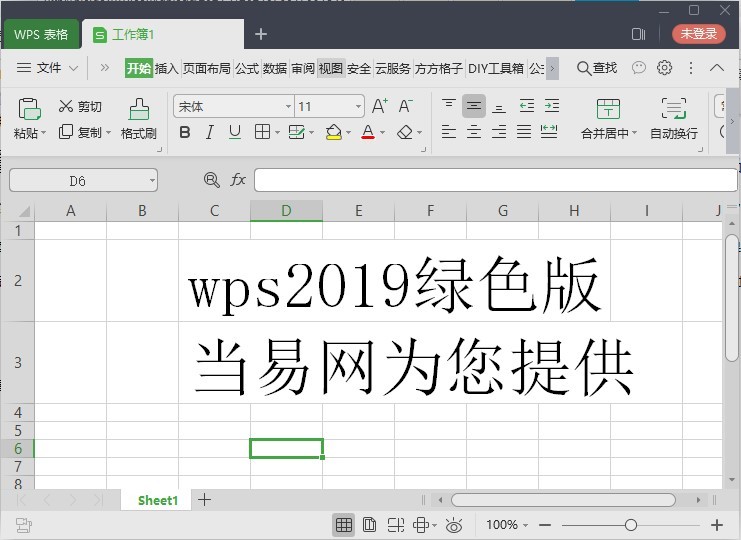Click the Format Painter (格式刷) icon
The height and width of the screenshot is (540, 741).
[x=138, y=109]
